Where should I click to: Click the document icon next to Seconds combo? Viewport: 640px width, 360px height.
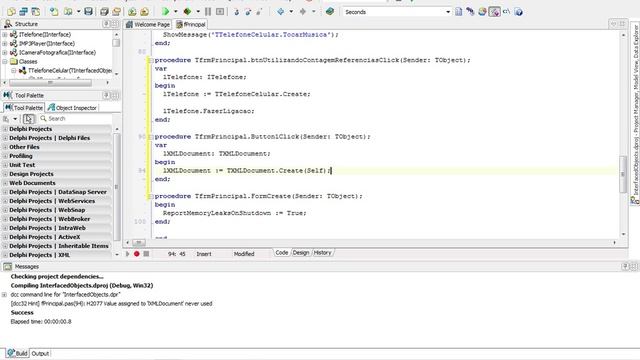pyautogui.click(x=459, y=12)
